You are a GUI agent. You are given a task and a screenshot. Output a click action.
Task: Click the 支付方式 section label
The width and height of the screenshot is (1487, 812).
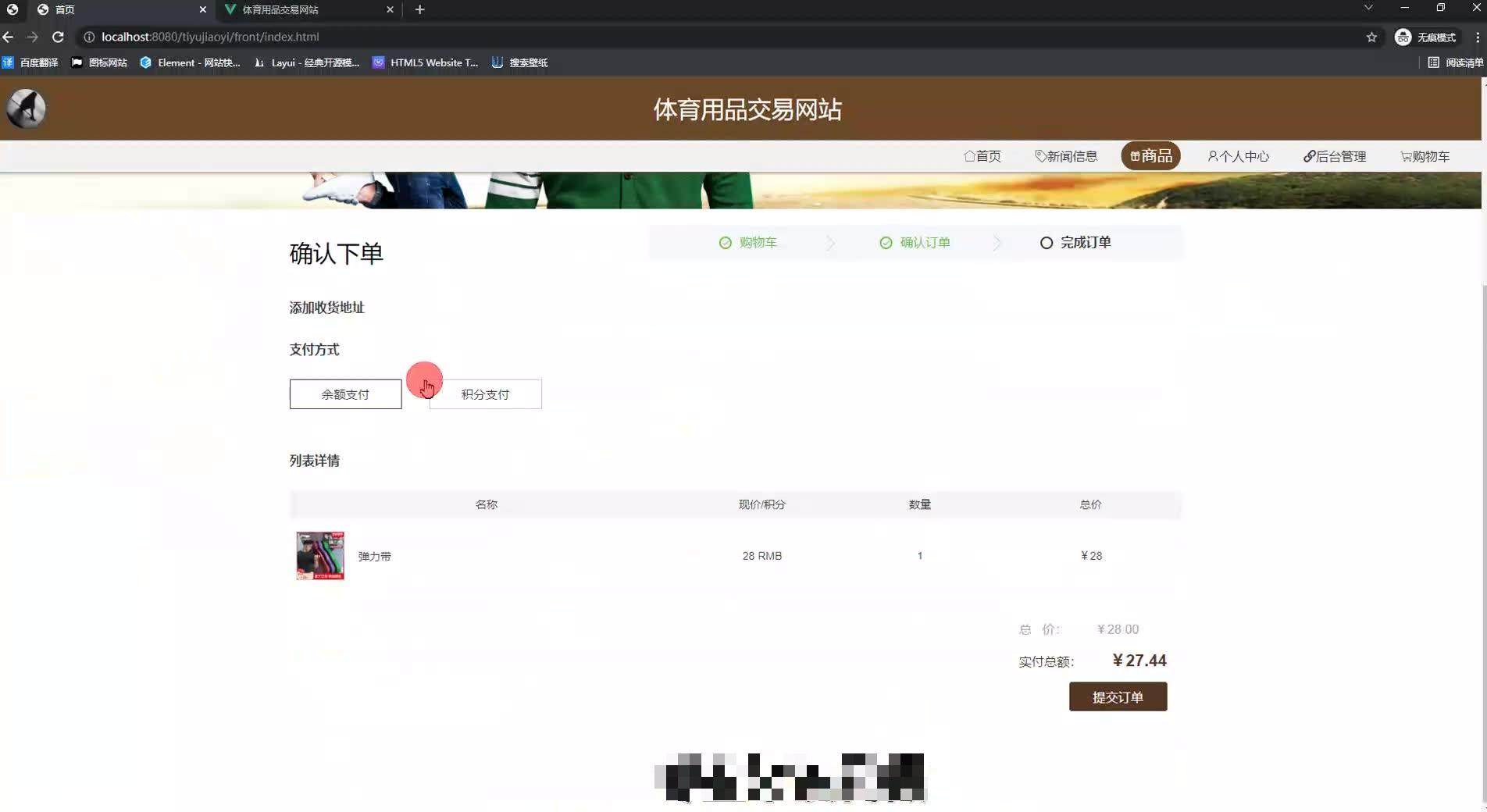(x=314, y=350)
